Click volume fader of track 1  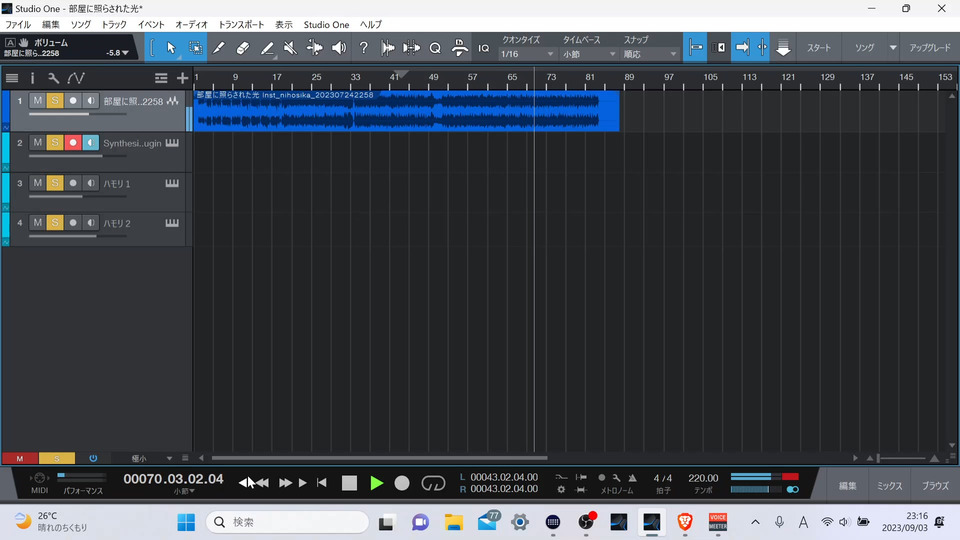point(77,114)
